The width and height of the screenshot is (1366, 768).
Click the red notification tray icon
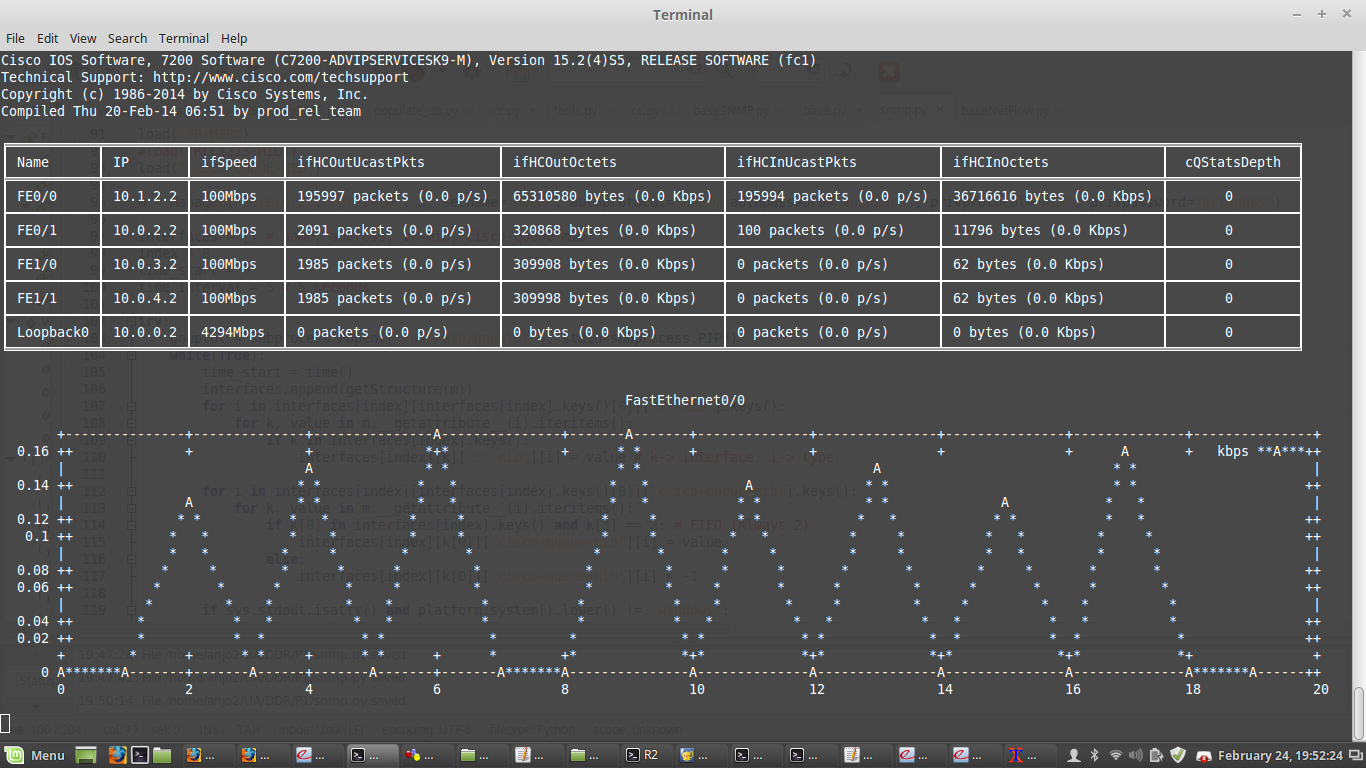tap(1204, 756)
